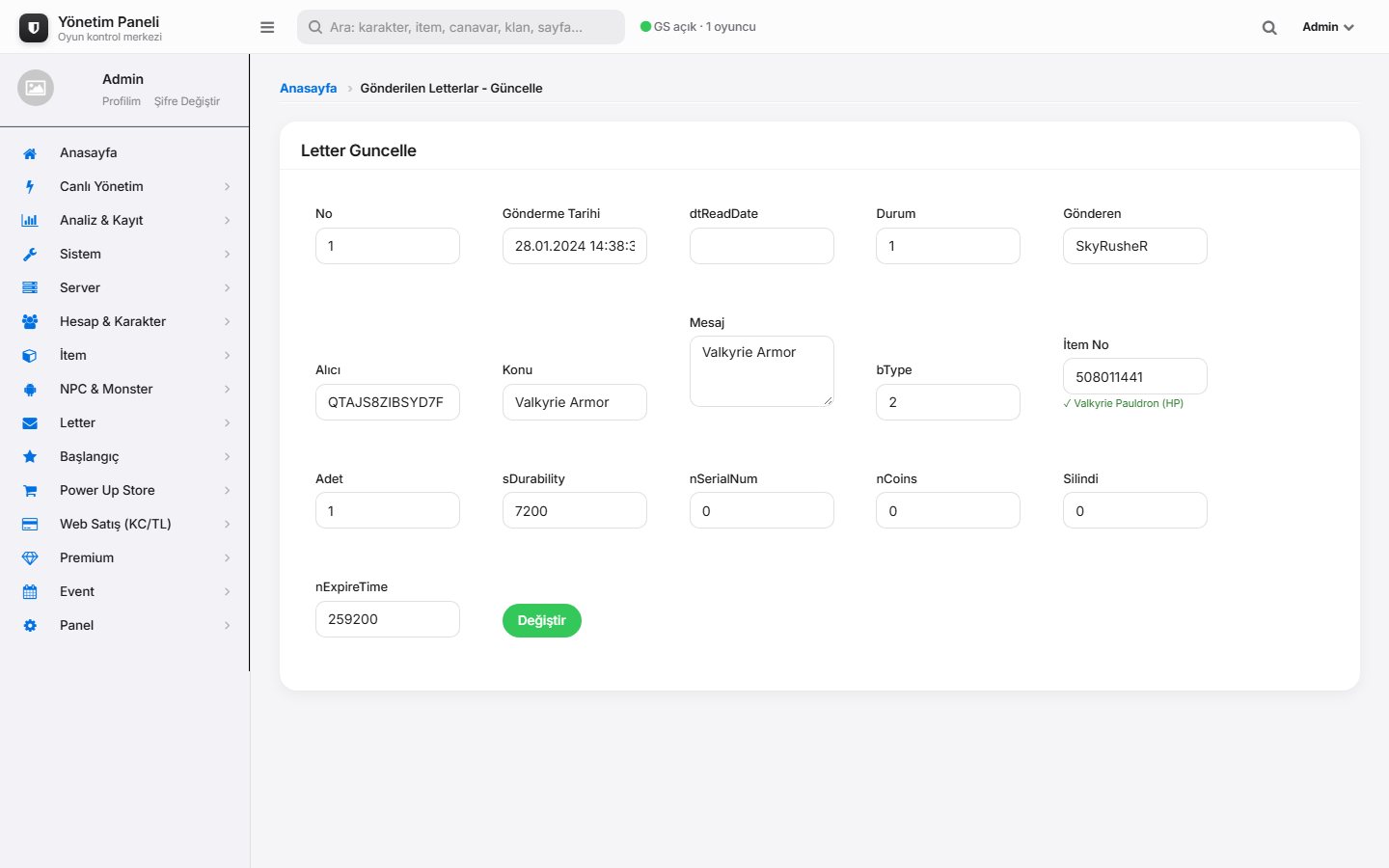This screenshot has width=1389, height=868.
Task: Click the search magnifier icon at top right
Action: pos(1269,27)
